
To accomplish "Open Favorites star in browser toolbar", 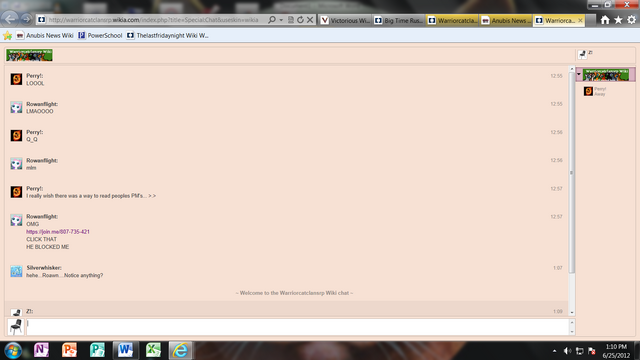I will 618,20.
